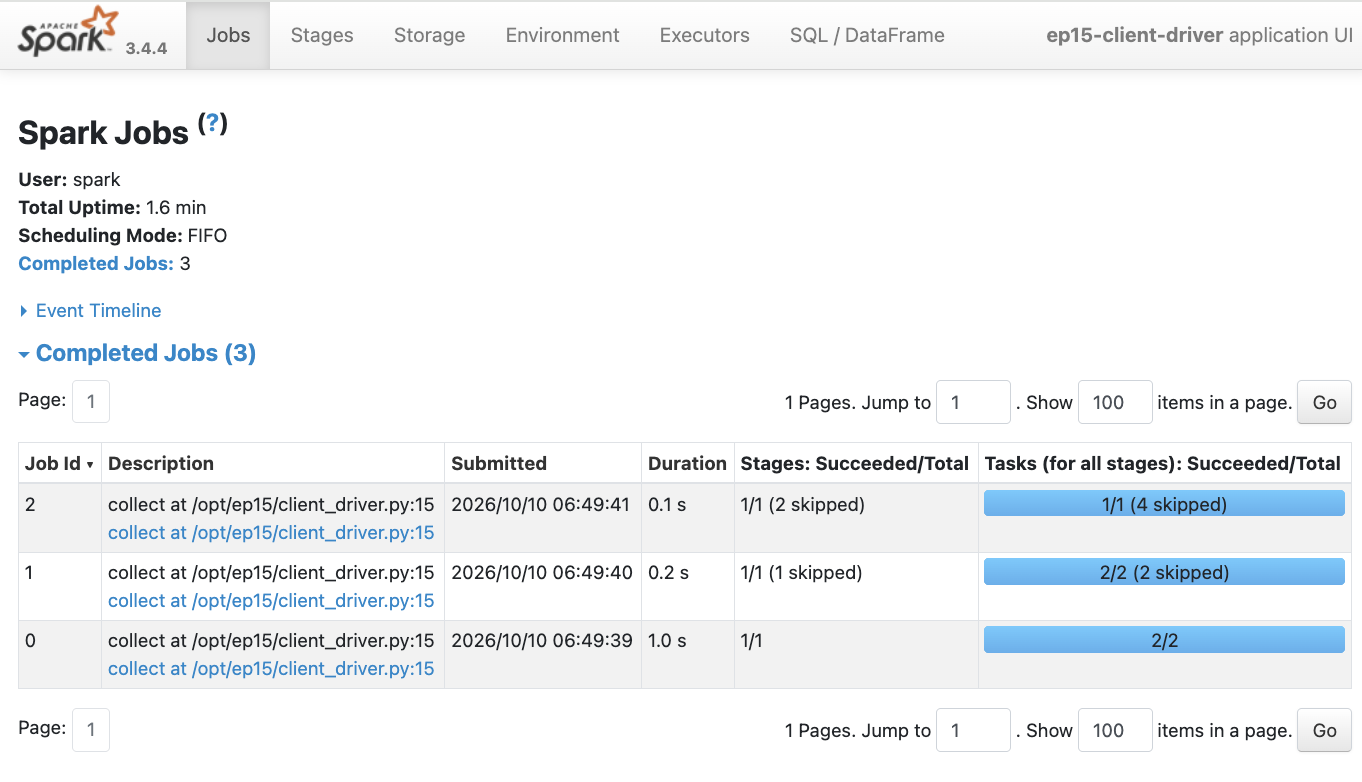The image size is (1362, 782).
Task: Click the Scheduling Mode: FIFO line
Action: [x=123, y=236]
